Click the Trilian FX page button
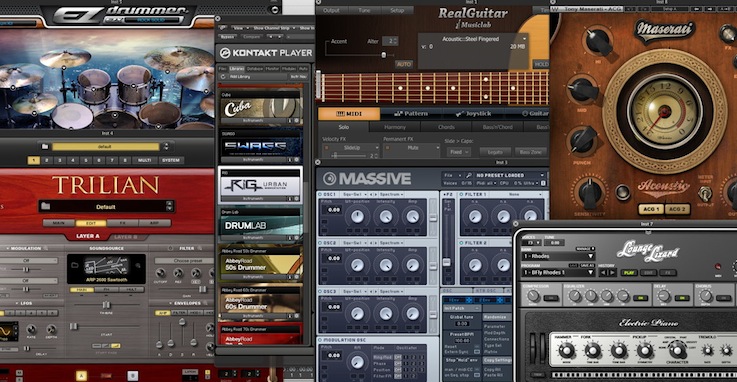The width and height of the screenshot is (737, 382). pyautogui.click(x=123, y=223)
